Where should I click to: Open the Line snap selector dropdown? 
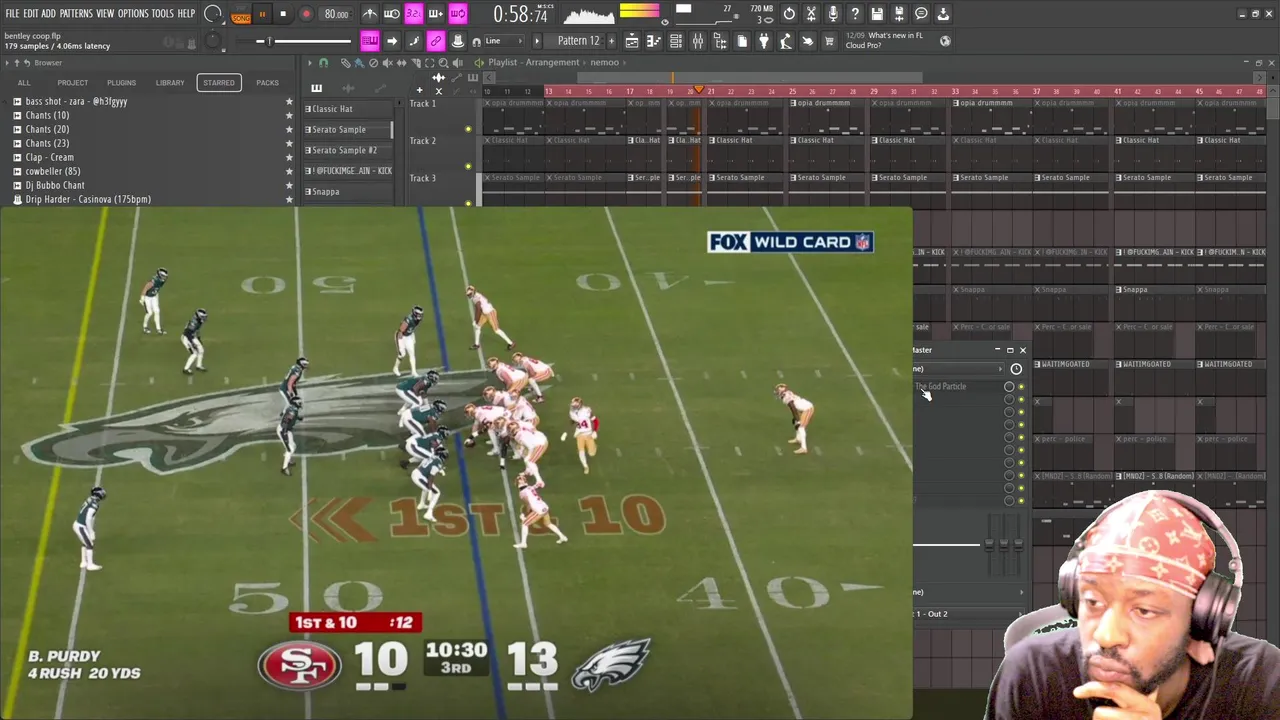[506, 41]
